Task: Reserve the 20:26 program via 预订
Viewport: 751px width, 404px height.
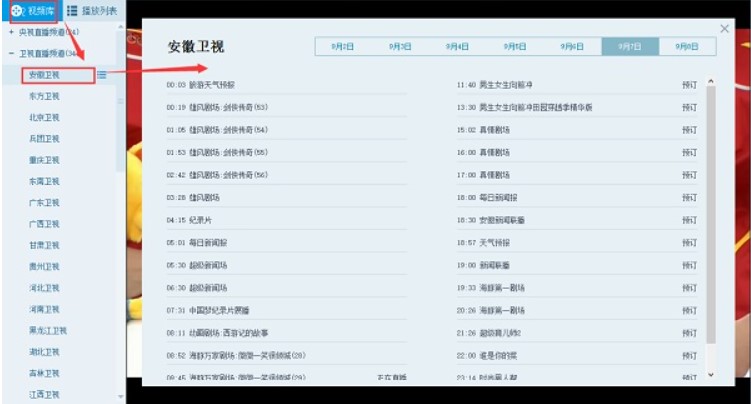Action: click(689, 310)
